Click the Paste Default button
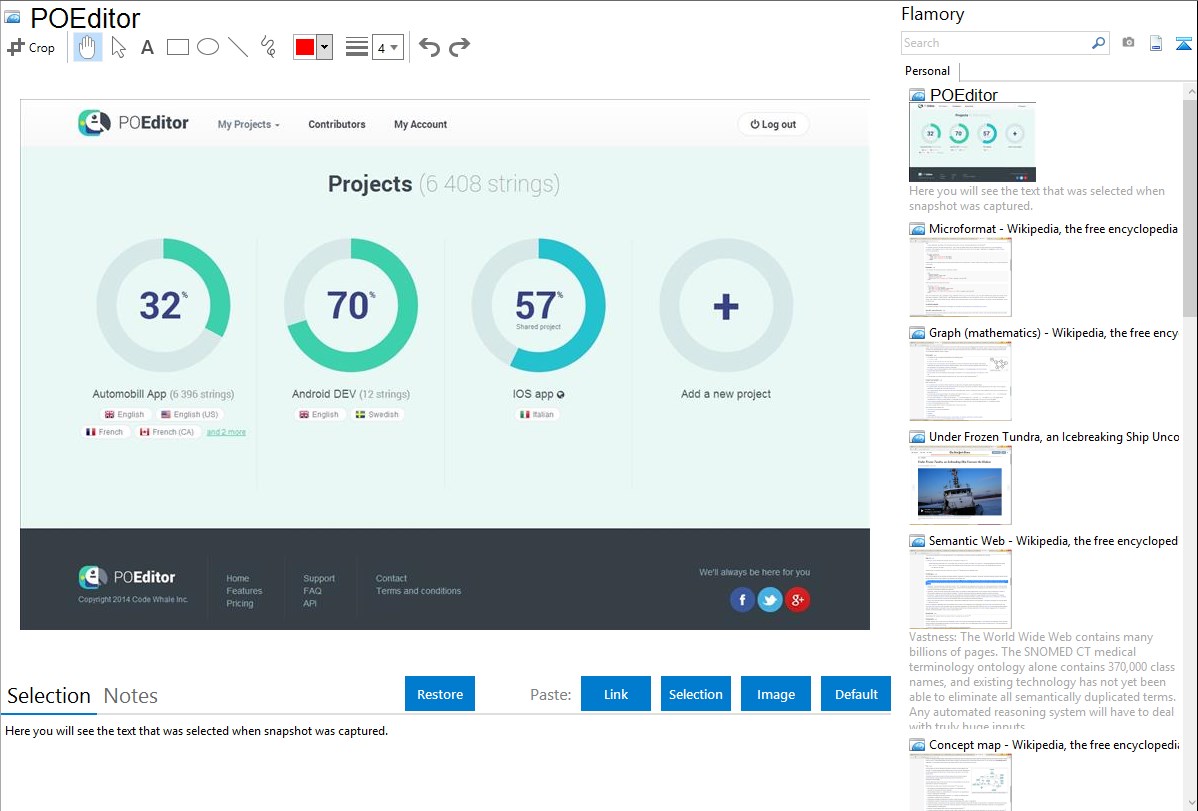The image size is (1198, 811). click(856, 694)
